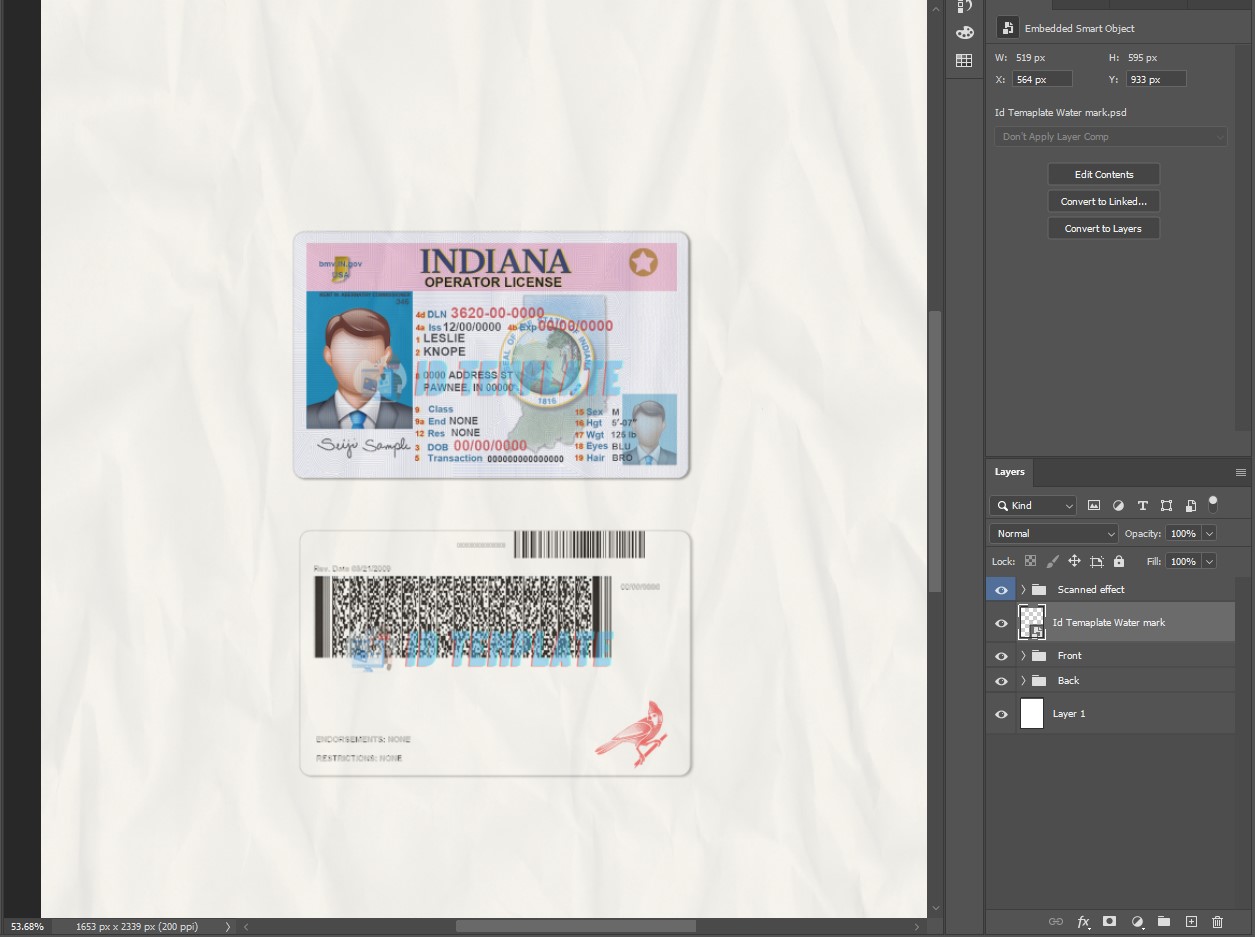The height and width of the screenshot is (937, 1255).
Task: Click the Fill value field
Action: (x=1183, y=562)
